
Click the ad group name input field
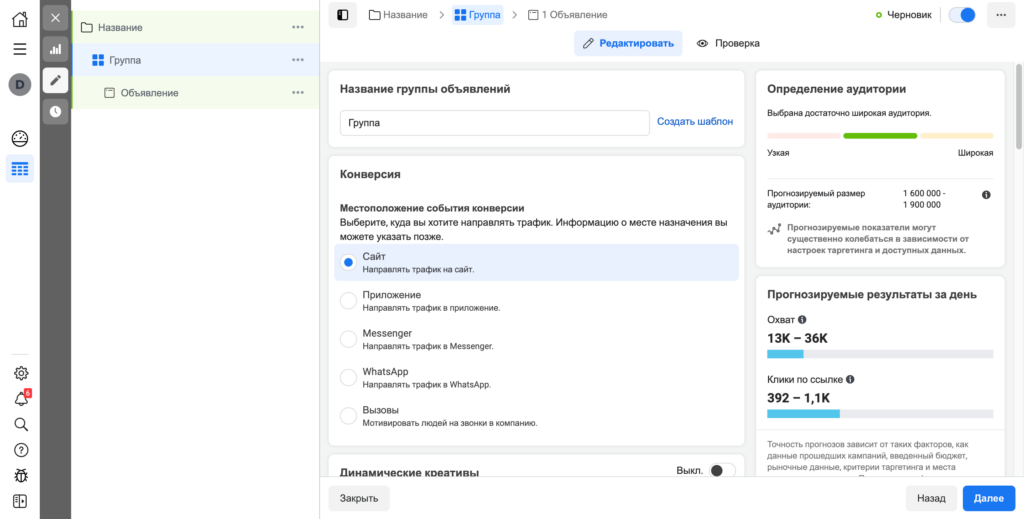coord(494,123)
